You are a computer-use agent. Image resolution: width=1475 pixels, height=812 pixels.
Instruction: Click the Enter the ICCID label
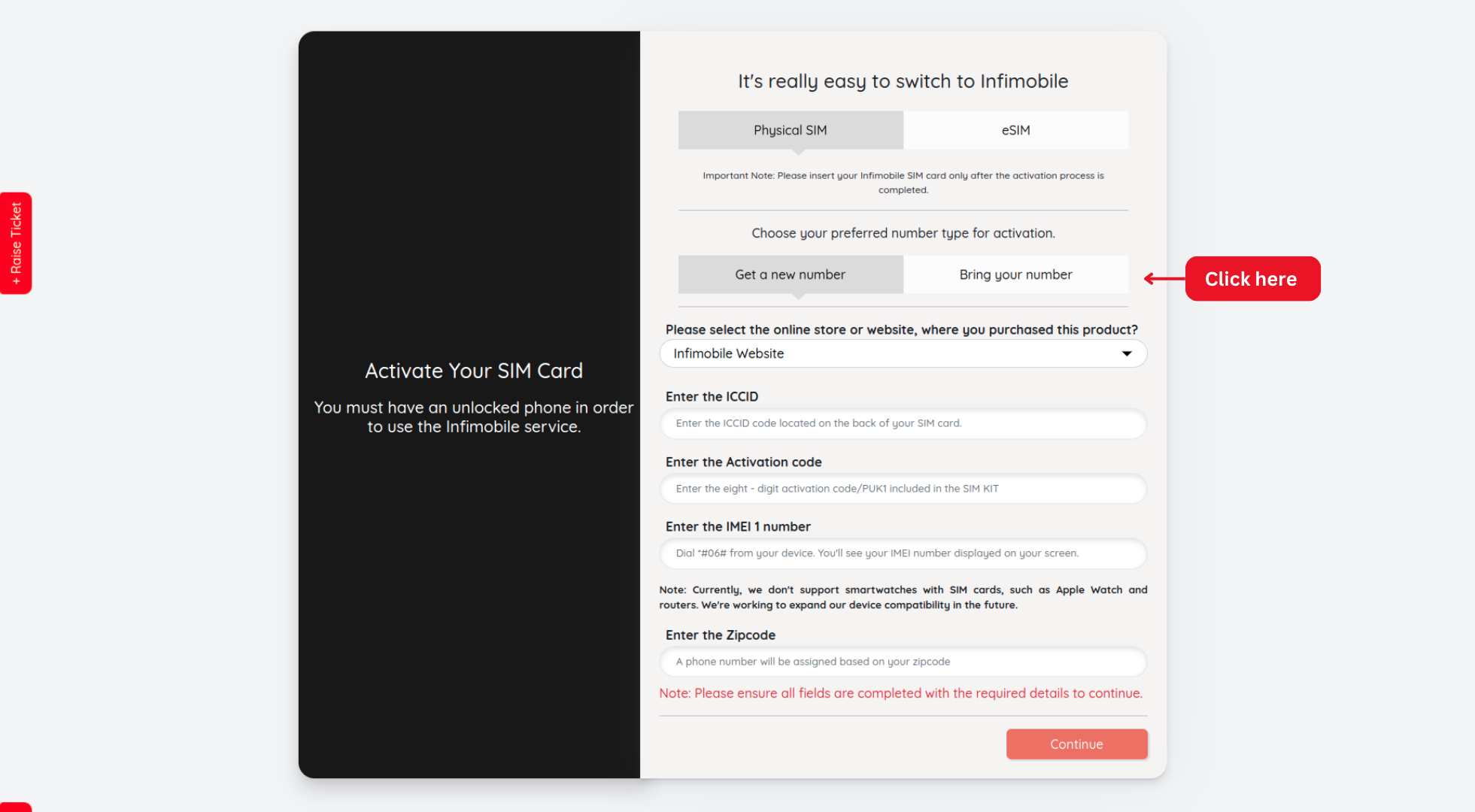coord(712,396)
